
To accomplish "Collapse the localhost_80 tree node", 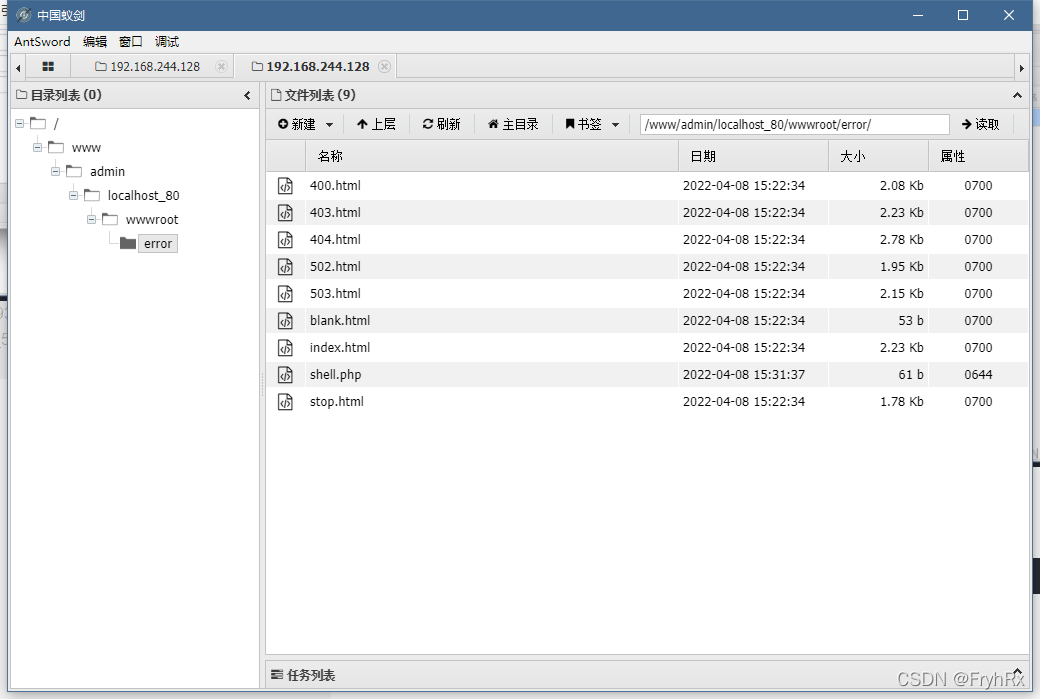I will [x=73, y=195].
